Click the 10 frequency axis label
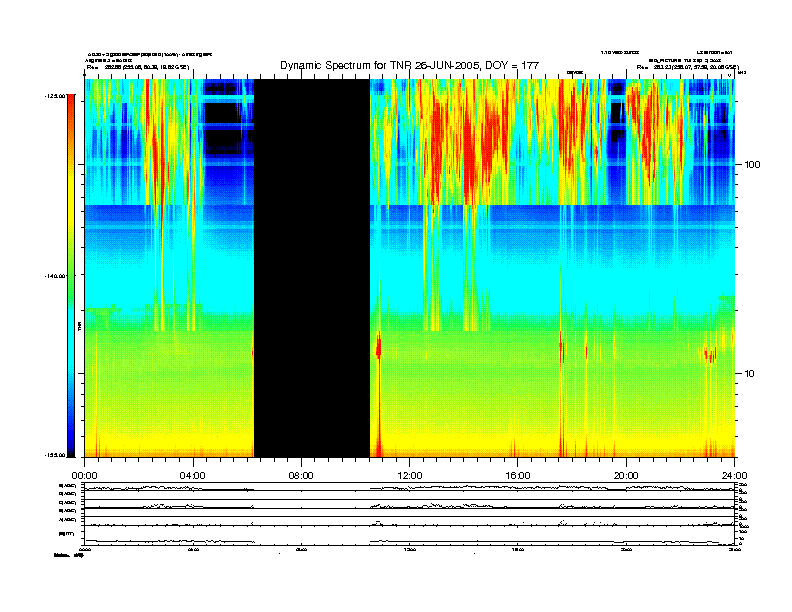 750,374
